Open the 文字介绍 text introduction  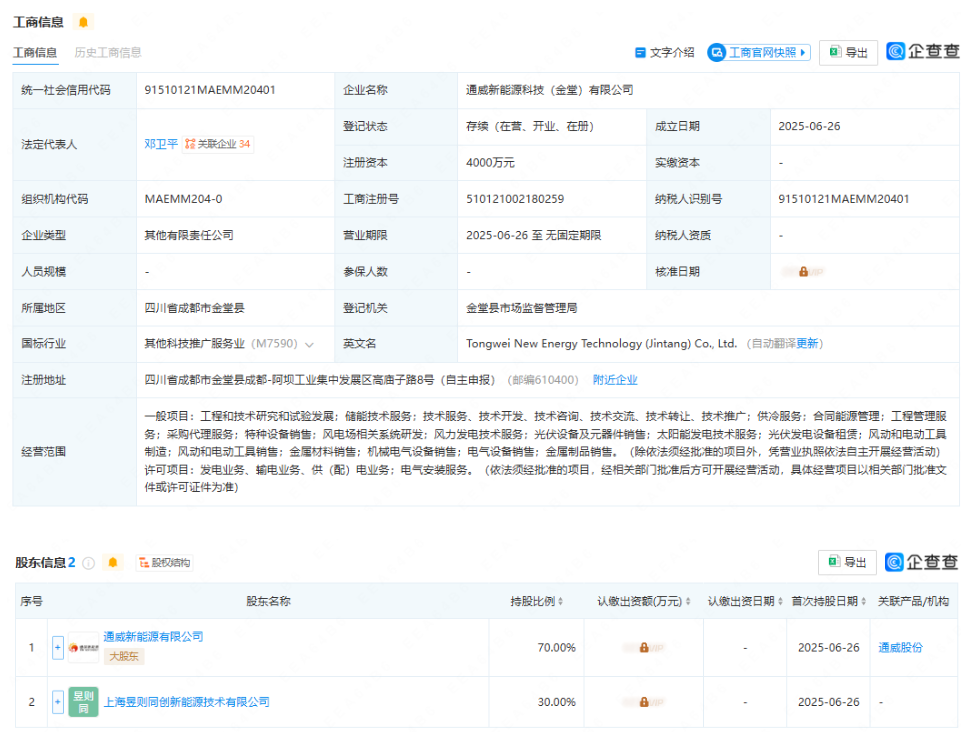click(x=665, y=53)
